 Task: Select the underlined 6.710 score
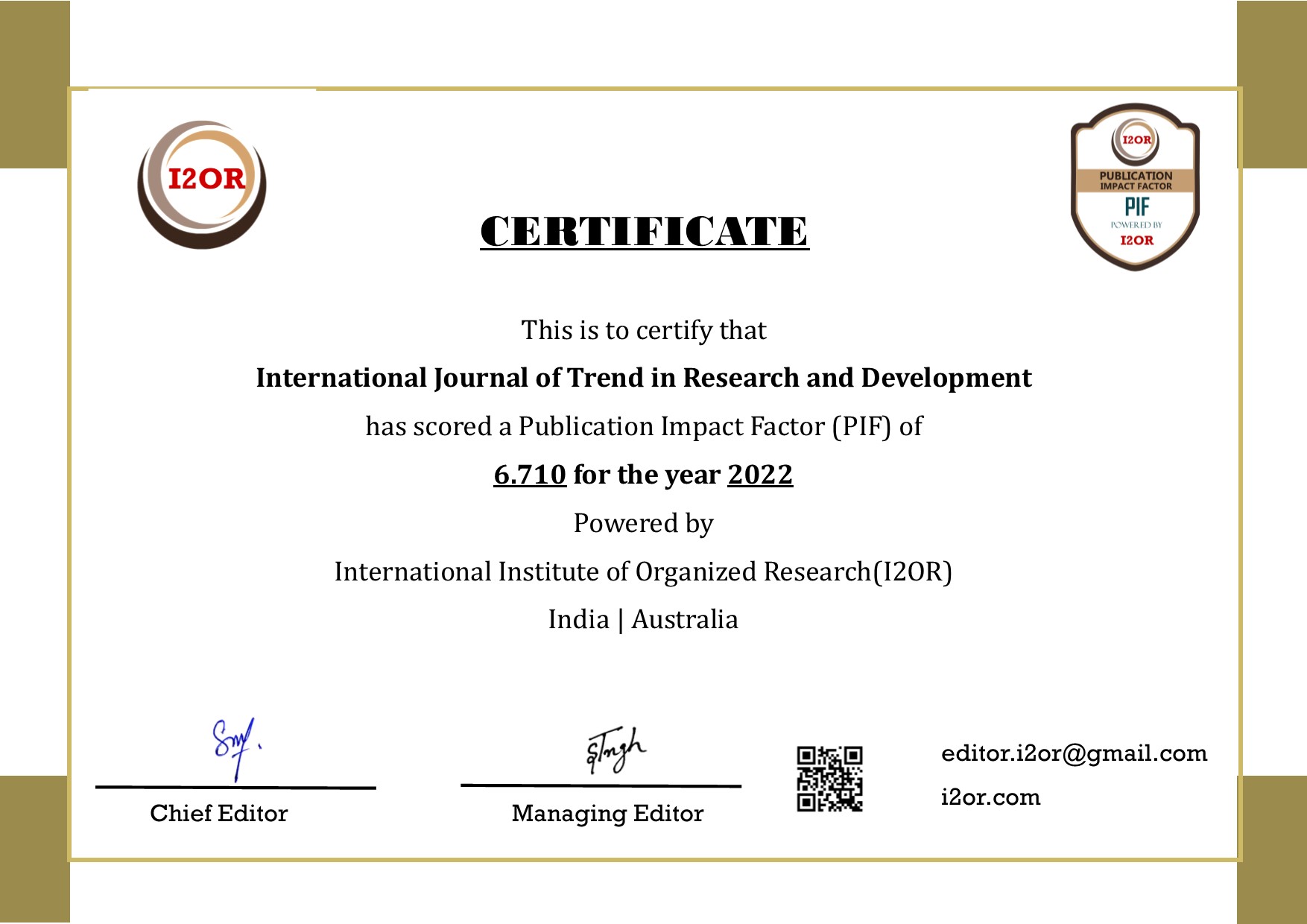click(x=530, y=475)
